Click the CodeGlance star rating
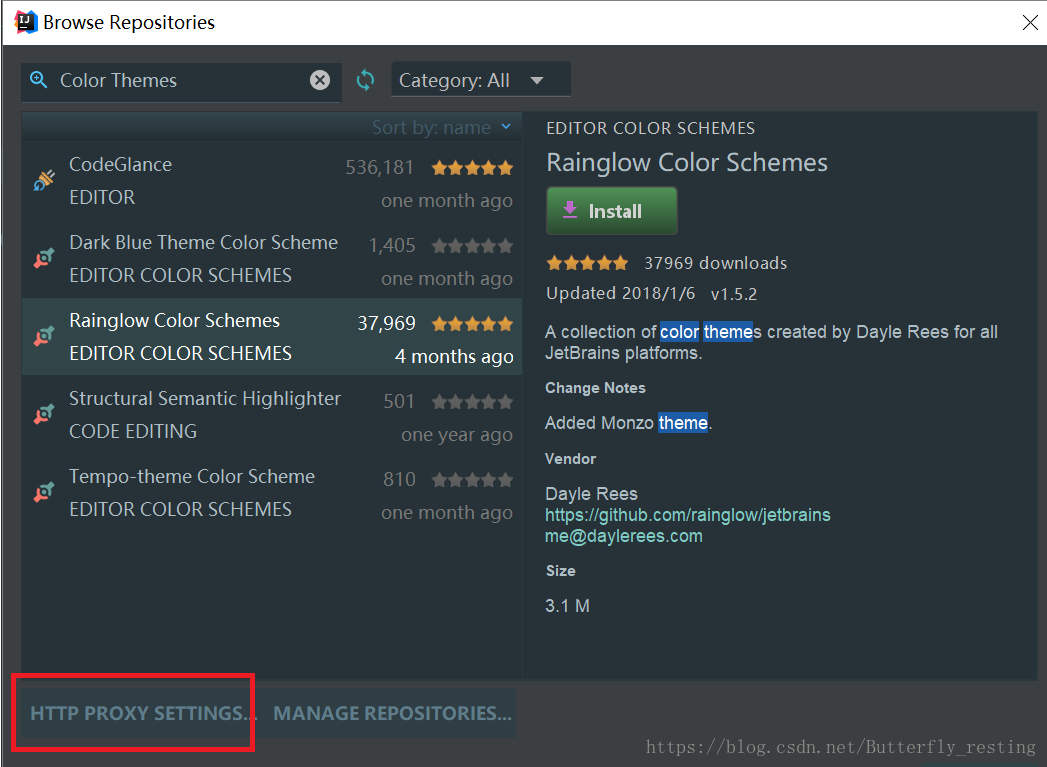Screen dimensions: 1047x767 [x=472, y=168]
